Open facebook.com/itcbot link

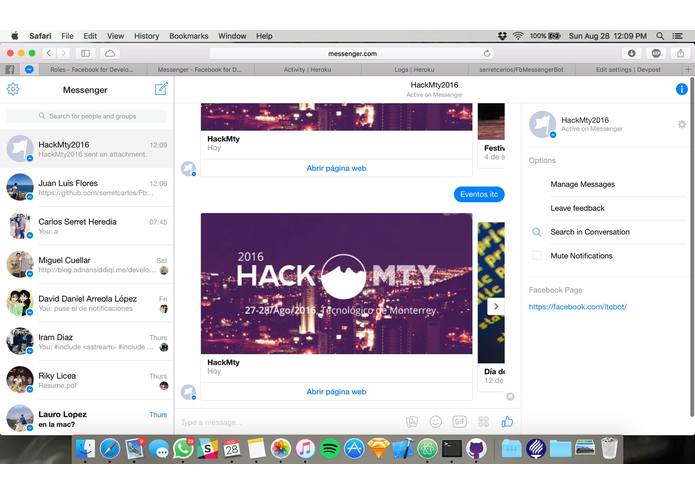[x=578, y=307]
